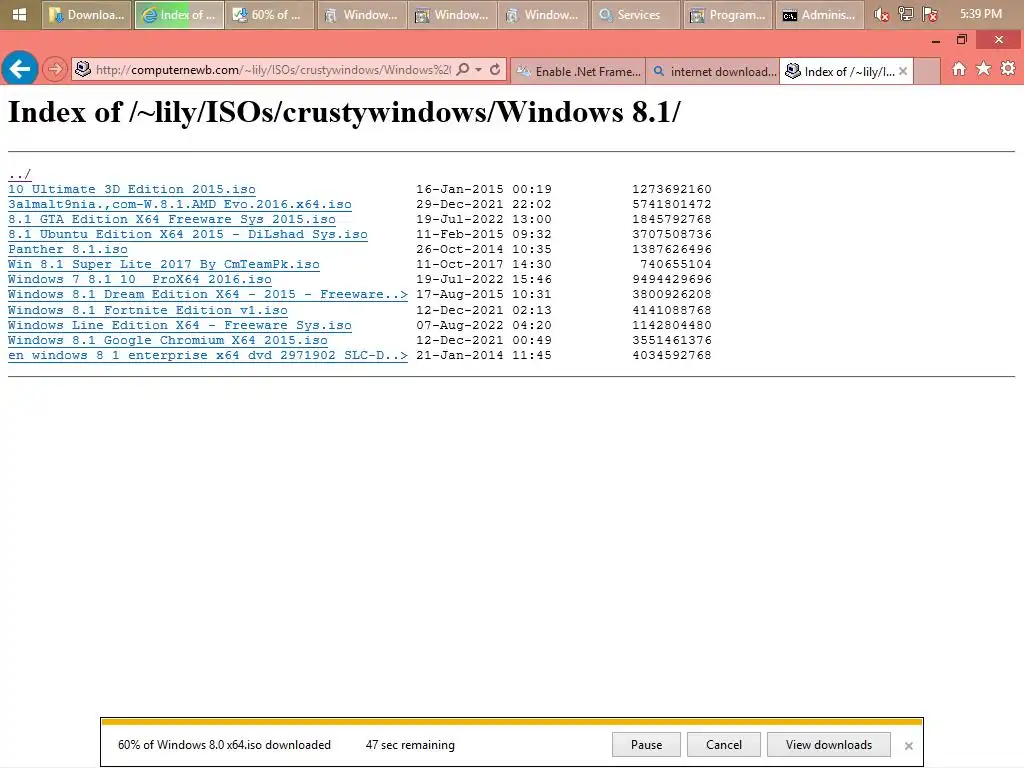Click date 21-Jan-2014 11:45

point(484,355)
